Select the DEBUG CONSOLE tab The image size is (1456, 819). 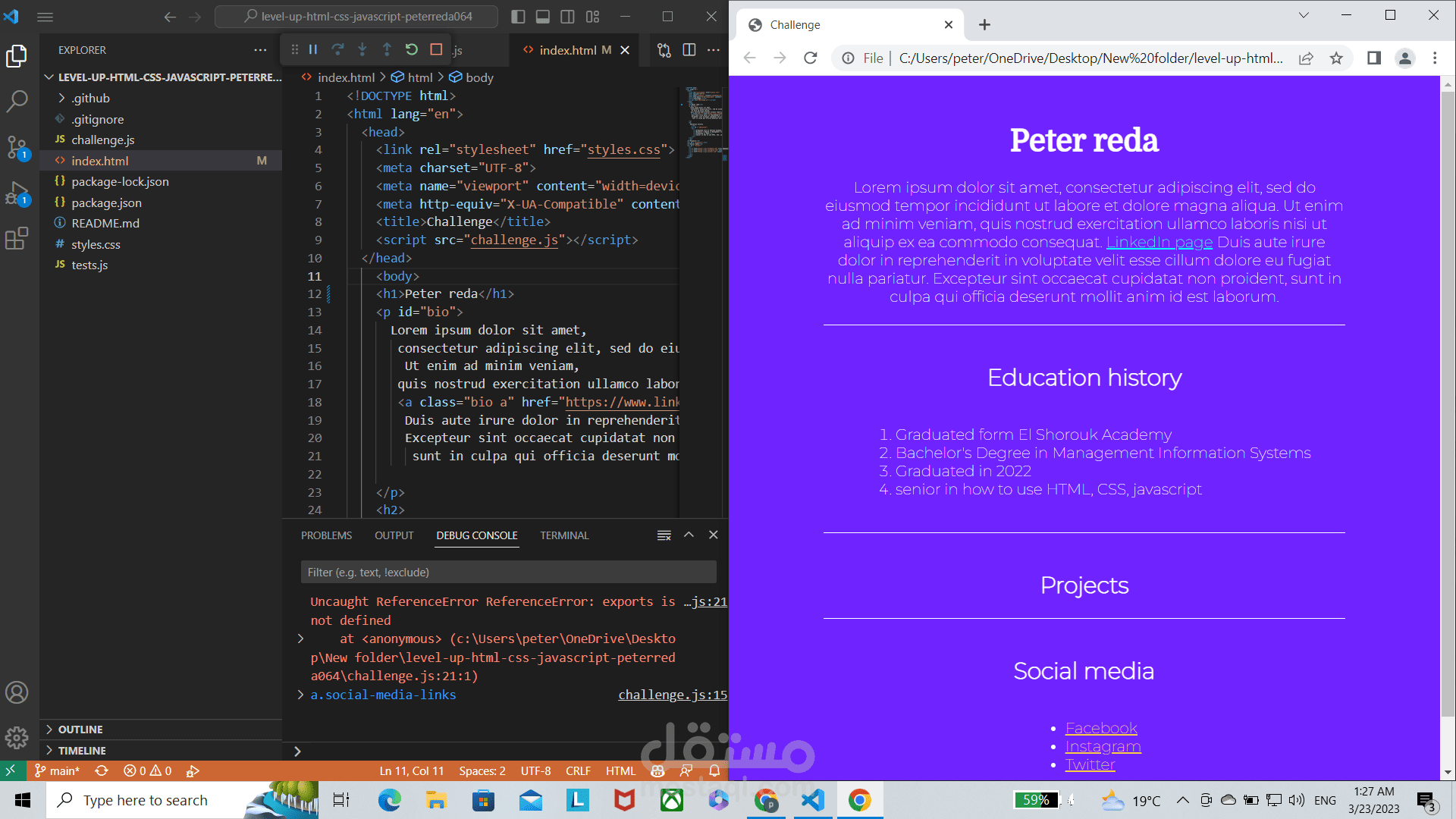coord(477,535)
